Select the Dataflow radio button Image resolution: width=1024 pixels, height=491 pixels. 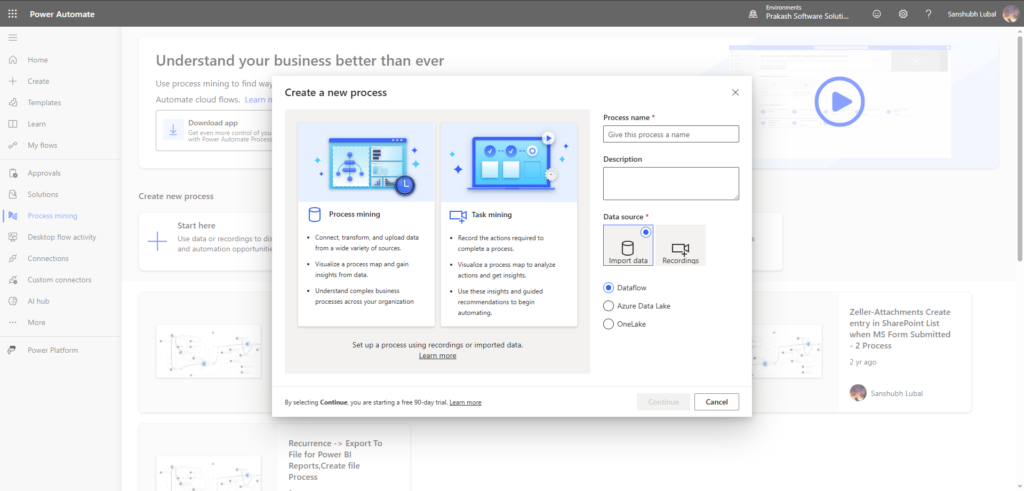pos(609,287)
